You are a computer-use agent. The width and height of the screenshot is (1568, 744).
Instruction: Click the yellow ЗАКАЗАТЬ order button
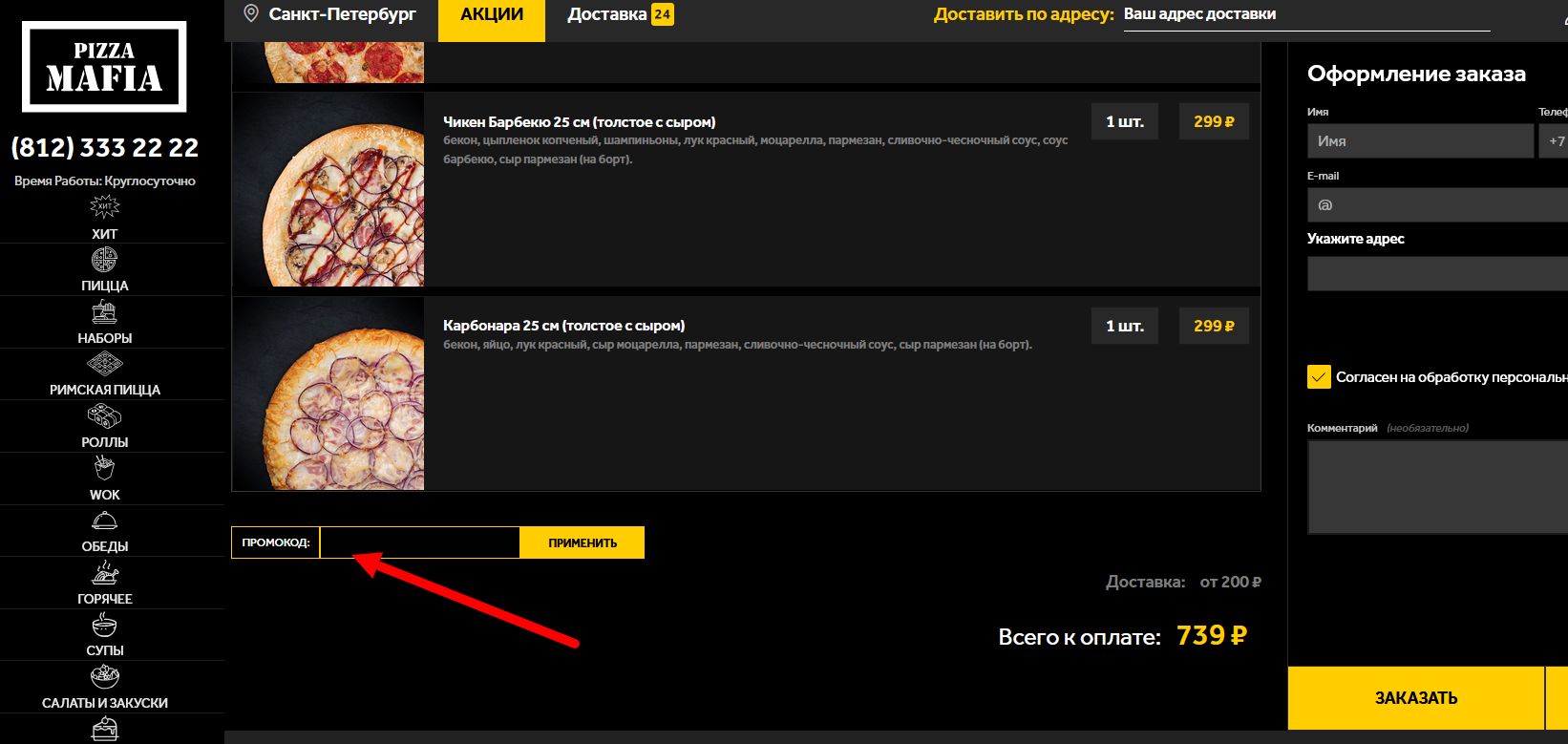click(1415, 698)
